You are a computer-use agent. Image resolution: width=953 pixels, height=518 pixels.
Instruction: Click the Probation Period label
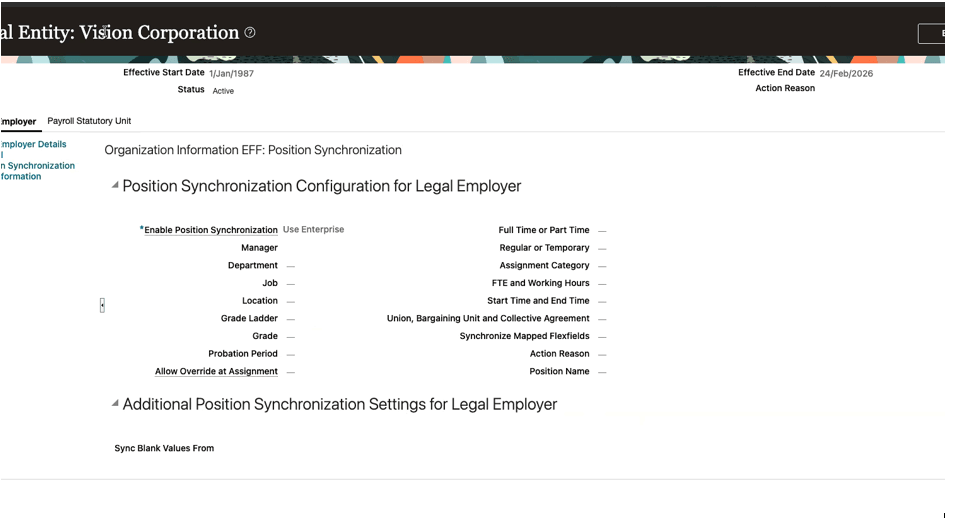[x=243, y=353]
